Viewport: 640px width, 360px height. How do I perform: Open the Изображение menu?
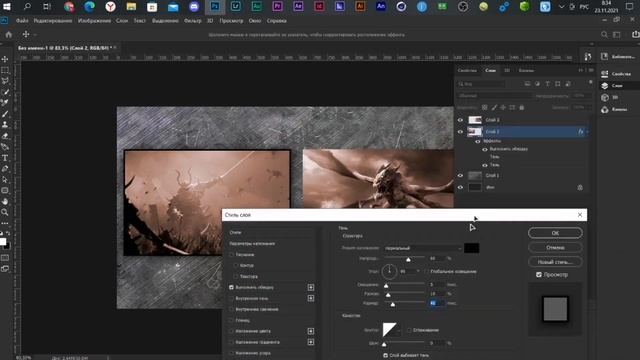click(x=94, y=20)
